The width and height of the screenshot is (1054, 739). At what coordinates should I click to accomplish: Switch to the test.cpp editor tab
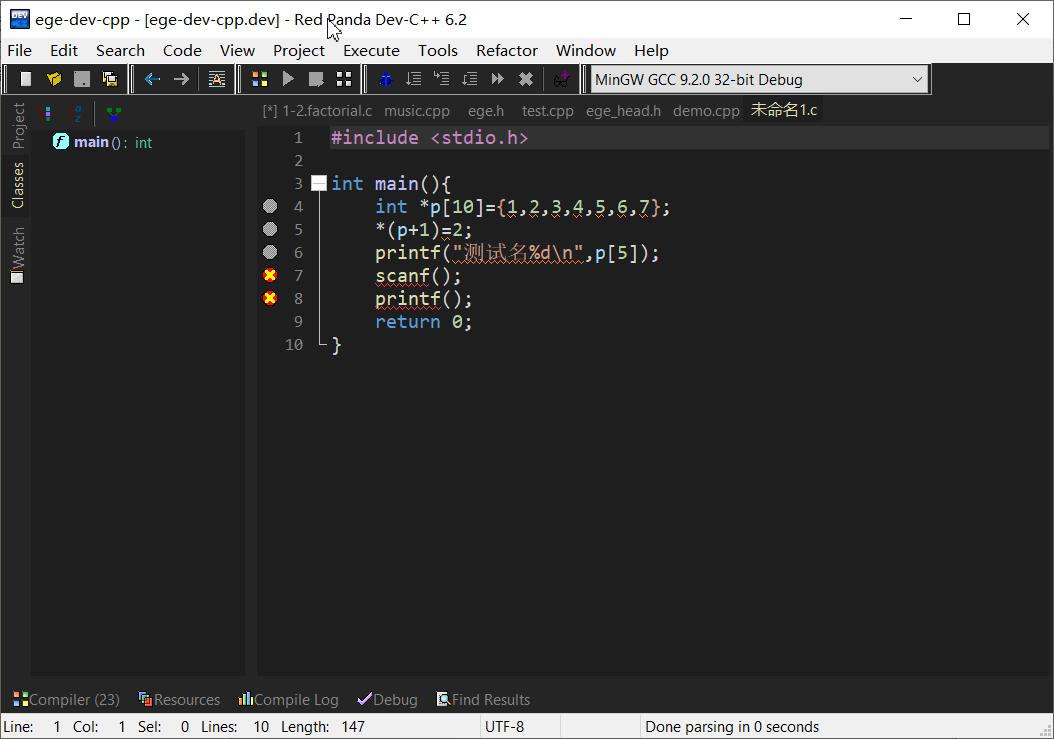tap(548, 110)
